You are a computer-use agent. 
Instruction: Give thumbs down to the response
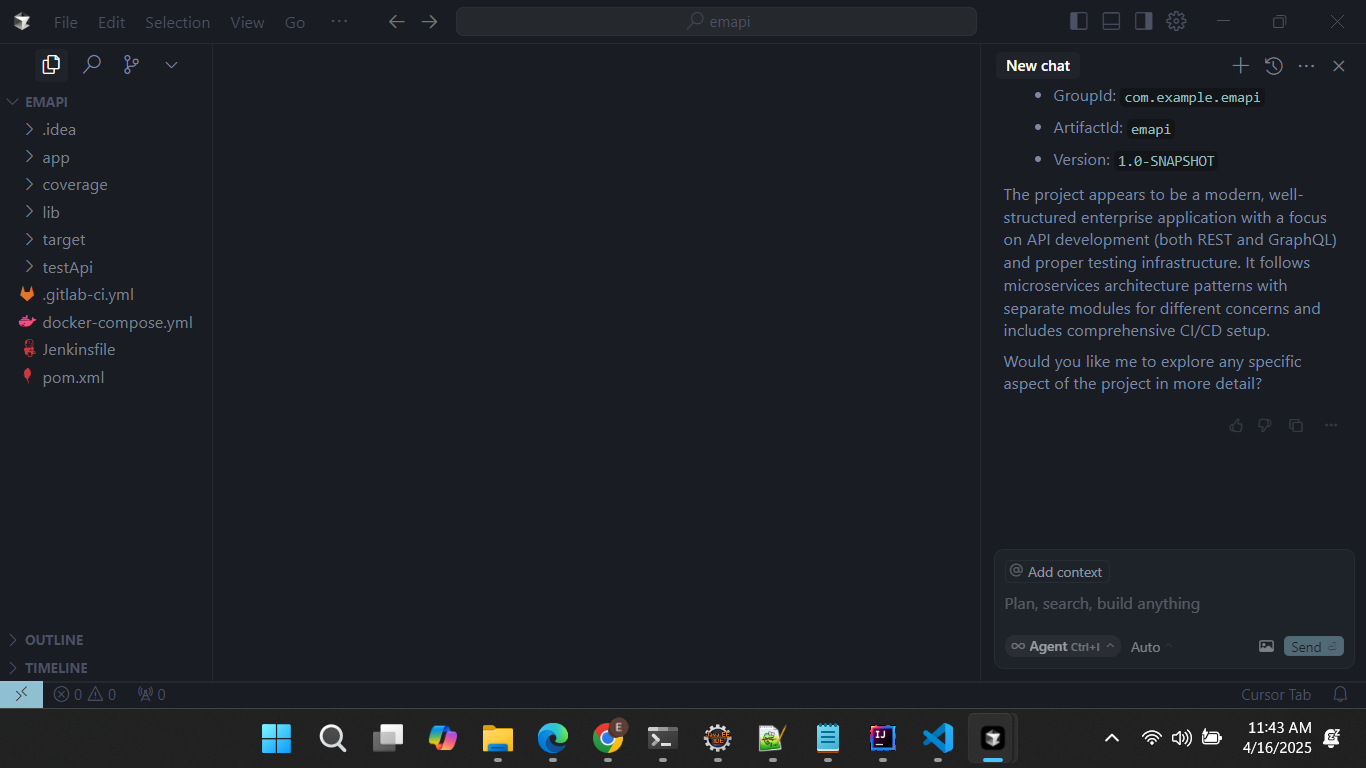[1264, 425]
